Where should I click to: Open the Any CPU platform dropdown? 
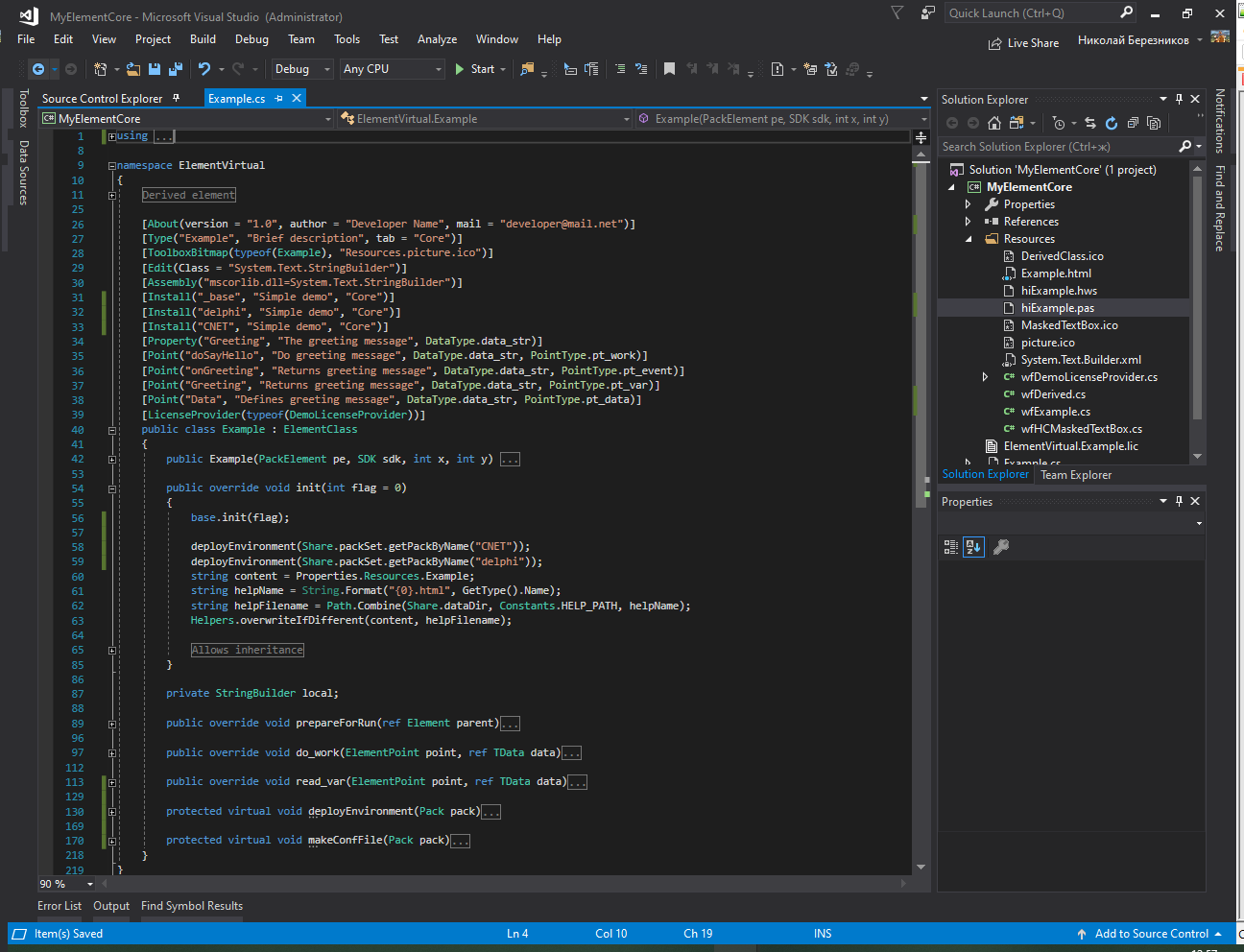[393, 69]
